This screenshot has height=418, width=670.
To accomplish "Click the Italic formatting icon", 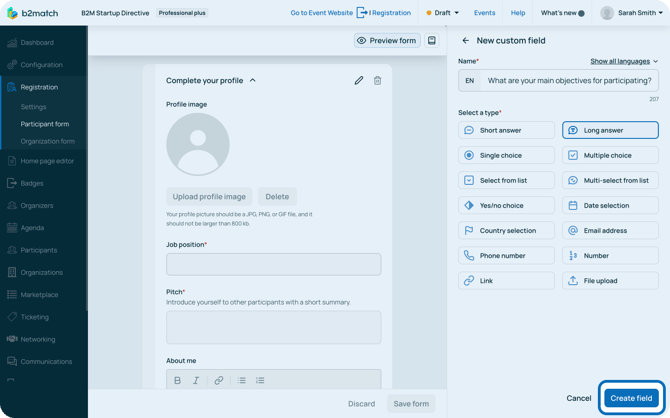I will [196, 380].
